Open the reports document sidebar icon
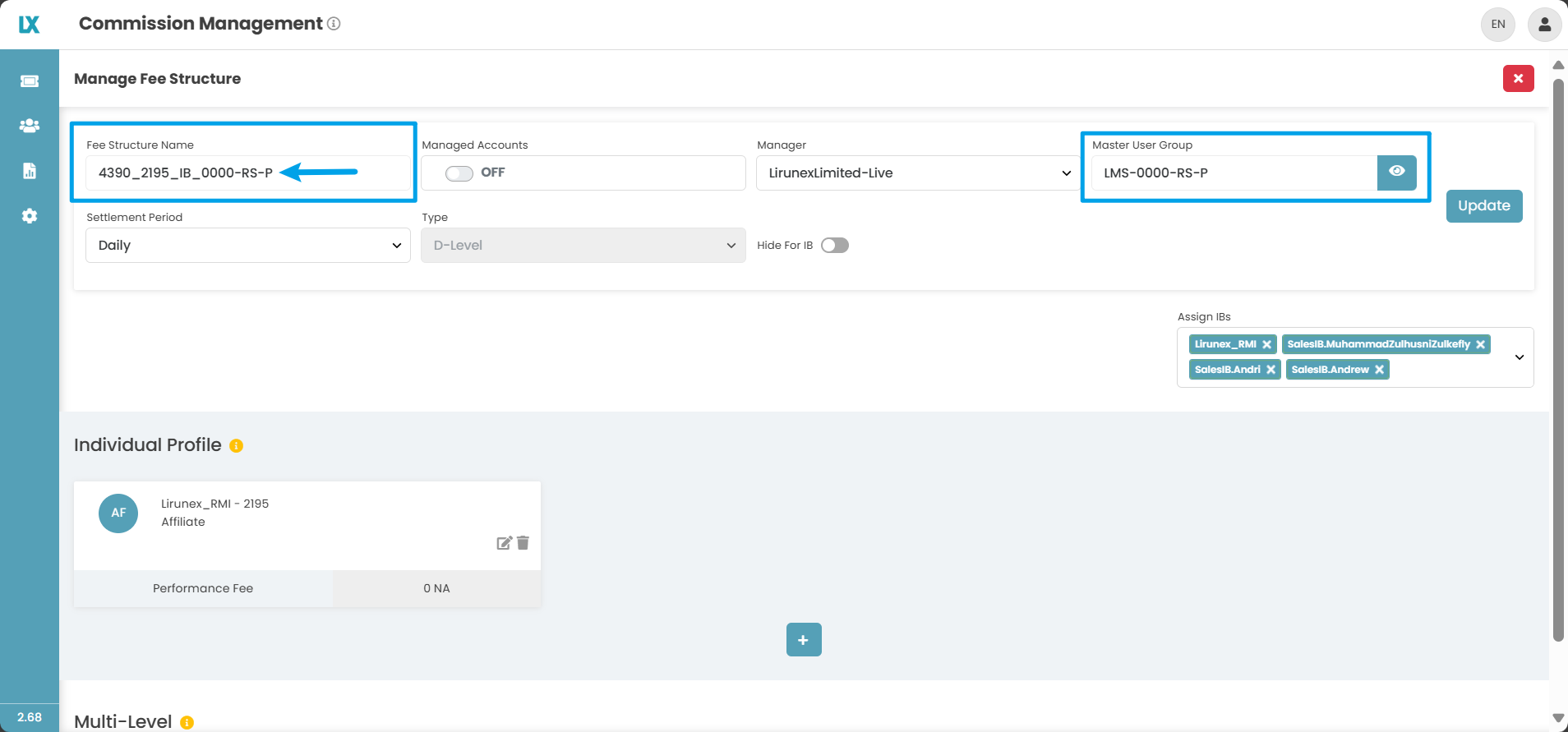The image size is (1568, 732). (x=30, y=171)
